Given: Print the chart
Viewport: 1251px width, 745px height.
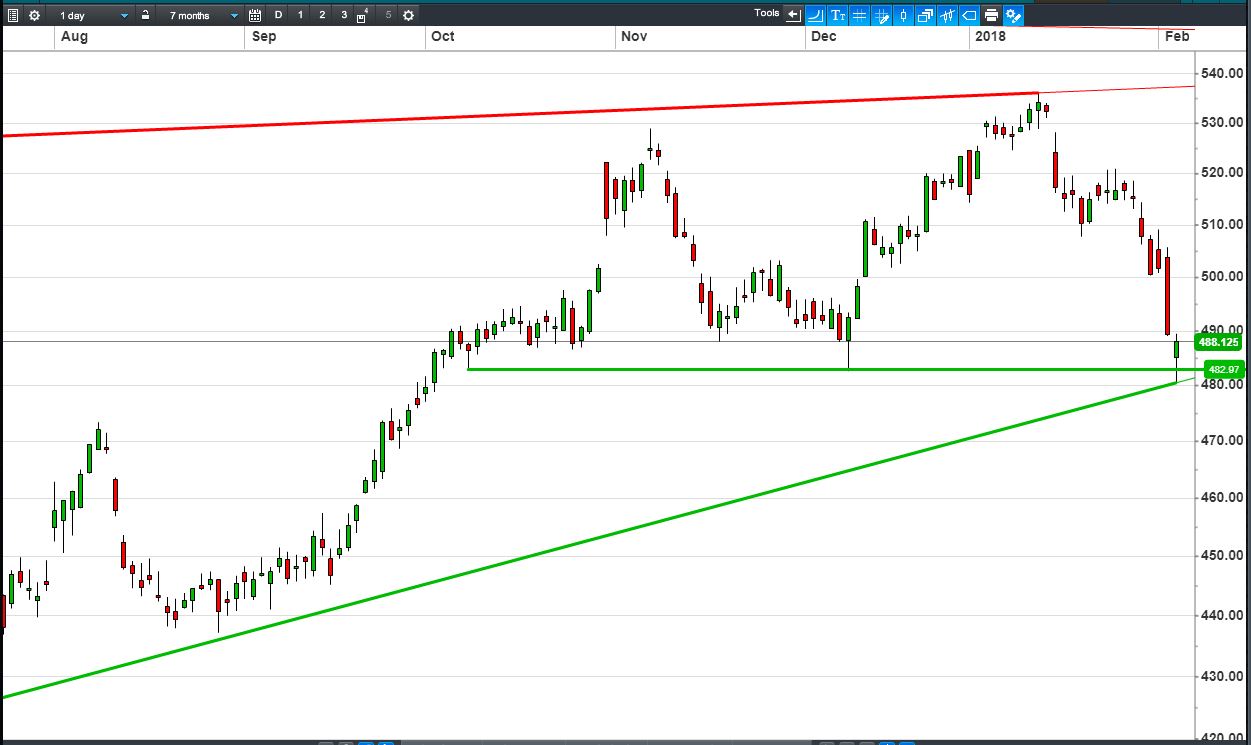Looking at the screenshot, I should 991,15.
